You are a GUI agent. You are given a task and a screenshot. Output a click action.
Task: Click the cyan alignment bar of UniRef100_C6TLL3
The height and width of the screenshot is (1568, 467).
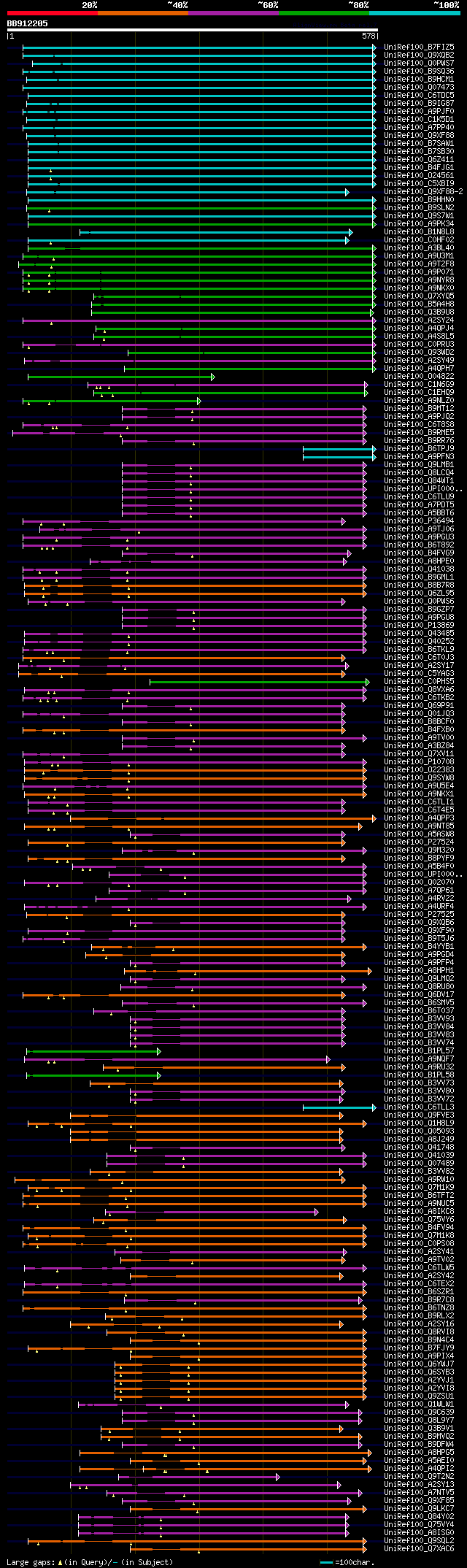[x=340, y=1107]
